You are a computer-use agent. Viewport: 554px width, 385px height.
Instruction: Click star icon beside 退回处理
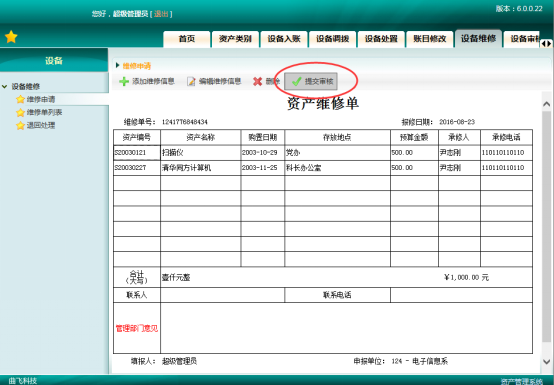click(x=20, y=125)
